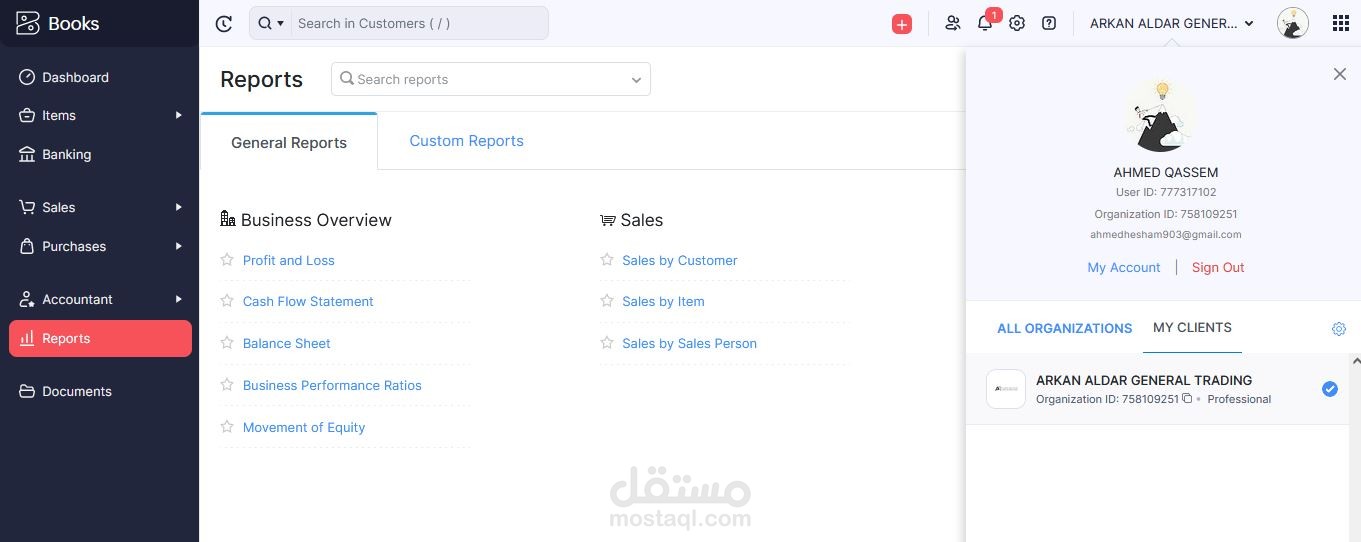Click the Zoho Books logo
This screenshot has width=1361, height=542.
(57, 23)
